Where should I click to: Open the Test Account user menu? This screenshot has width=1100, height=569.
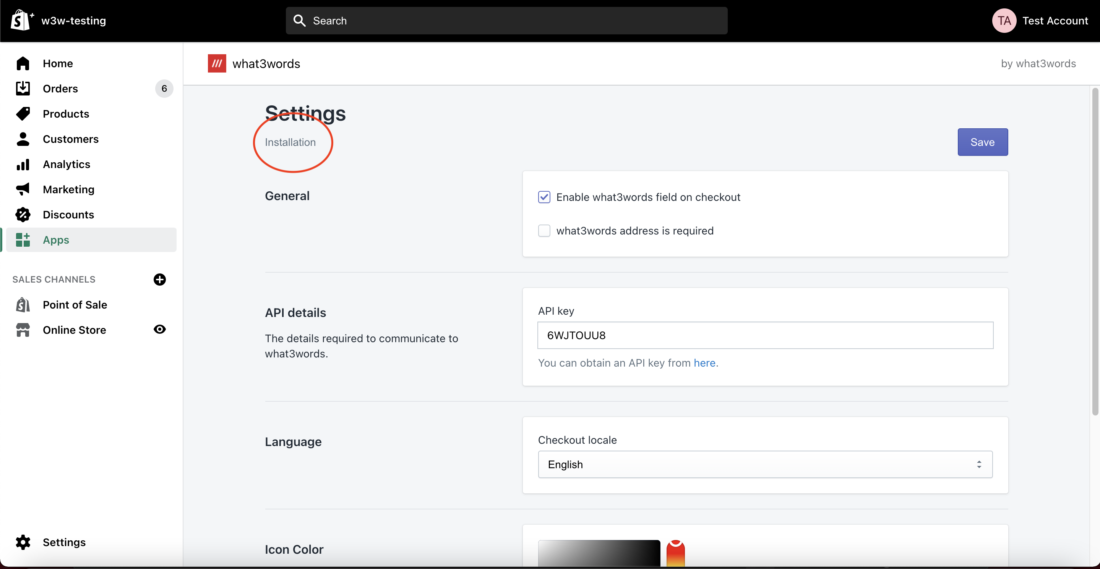[1040, 20]
